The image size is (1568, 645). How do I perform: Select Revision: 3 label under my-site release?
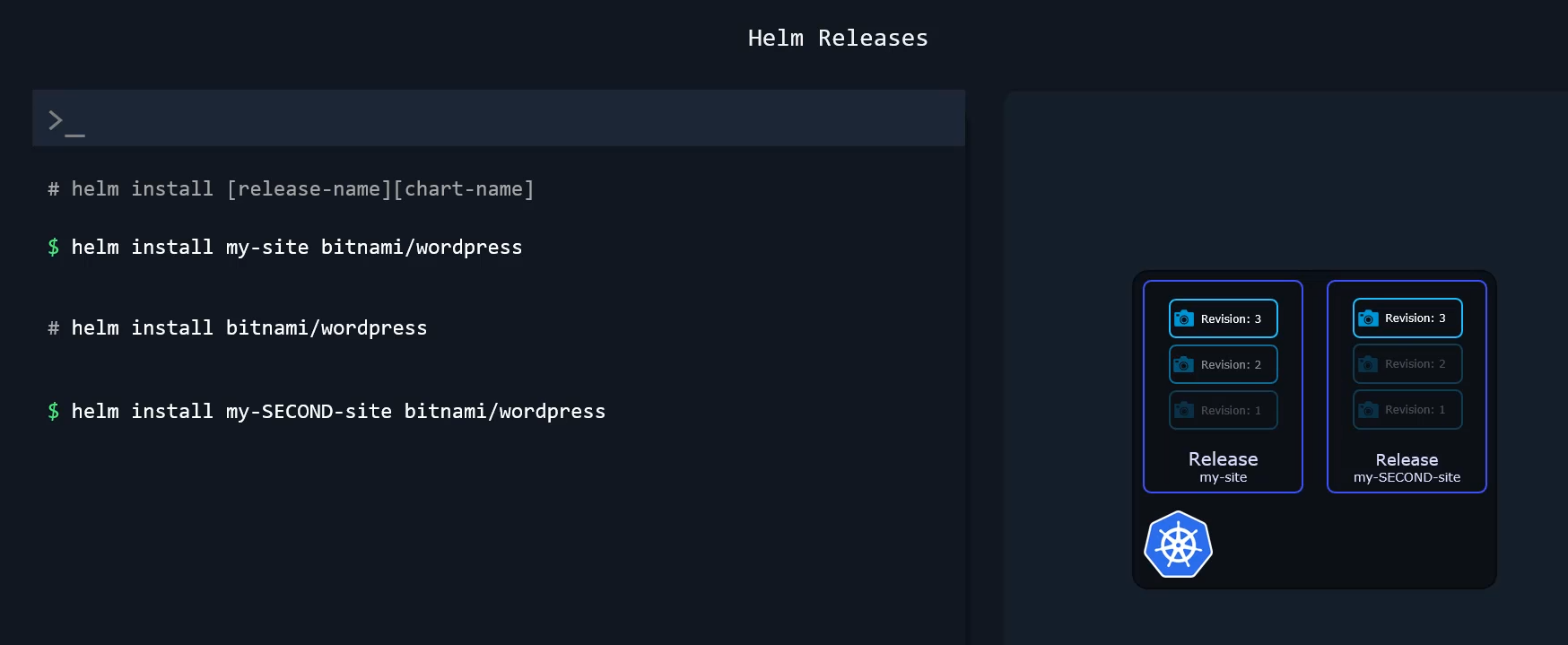click(1231, 318)
